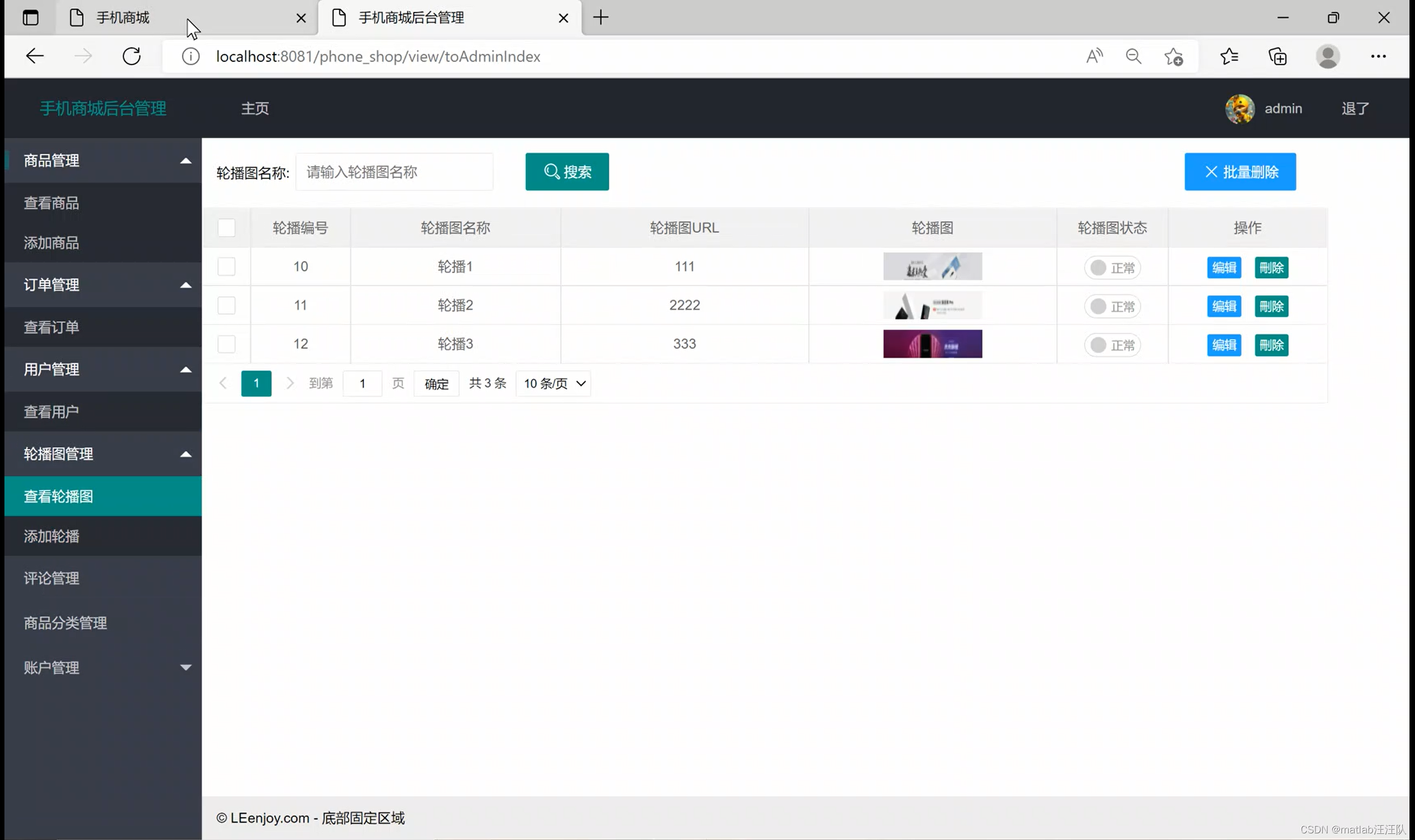
Task: Click the 批量删除 button
Action: (1240, 172)
